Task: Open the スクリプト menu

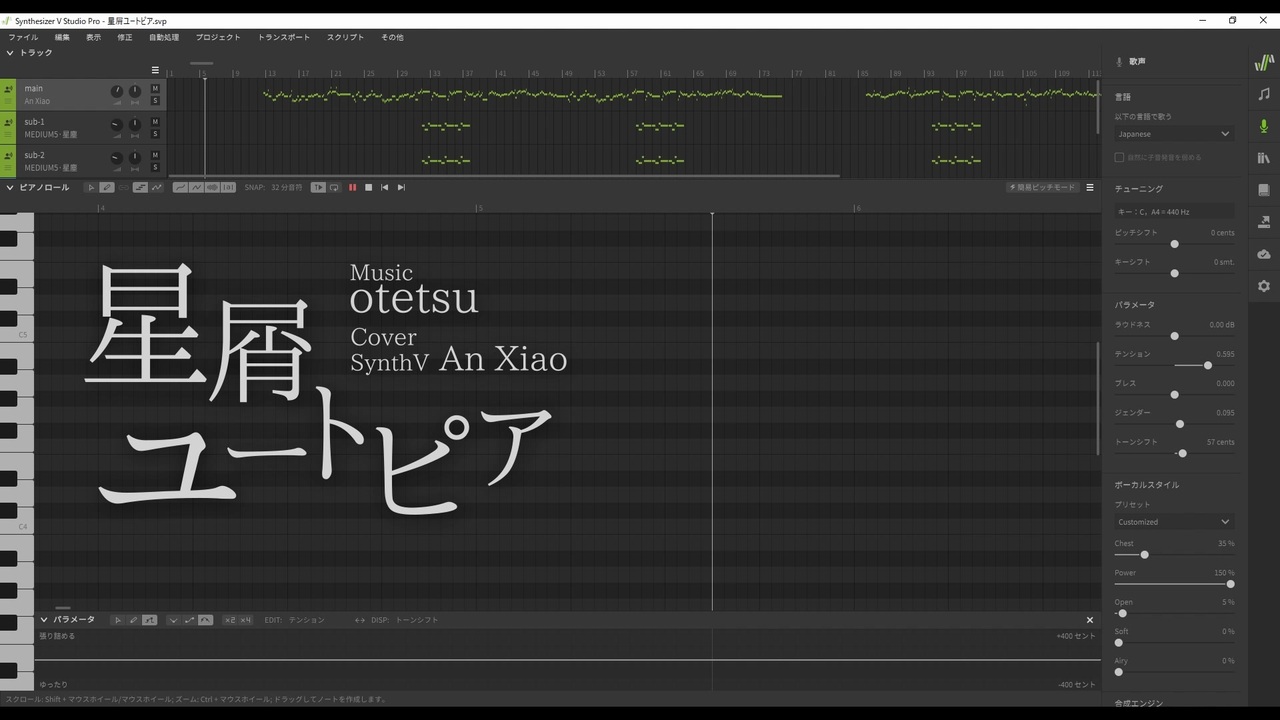Action: click(345, 37)
